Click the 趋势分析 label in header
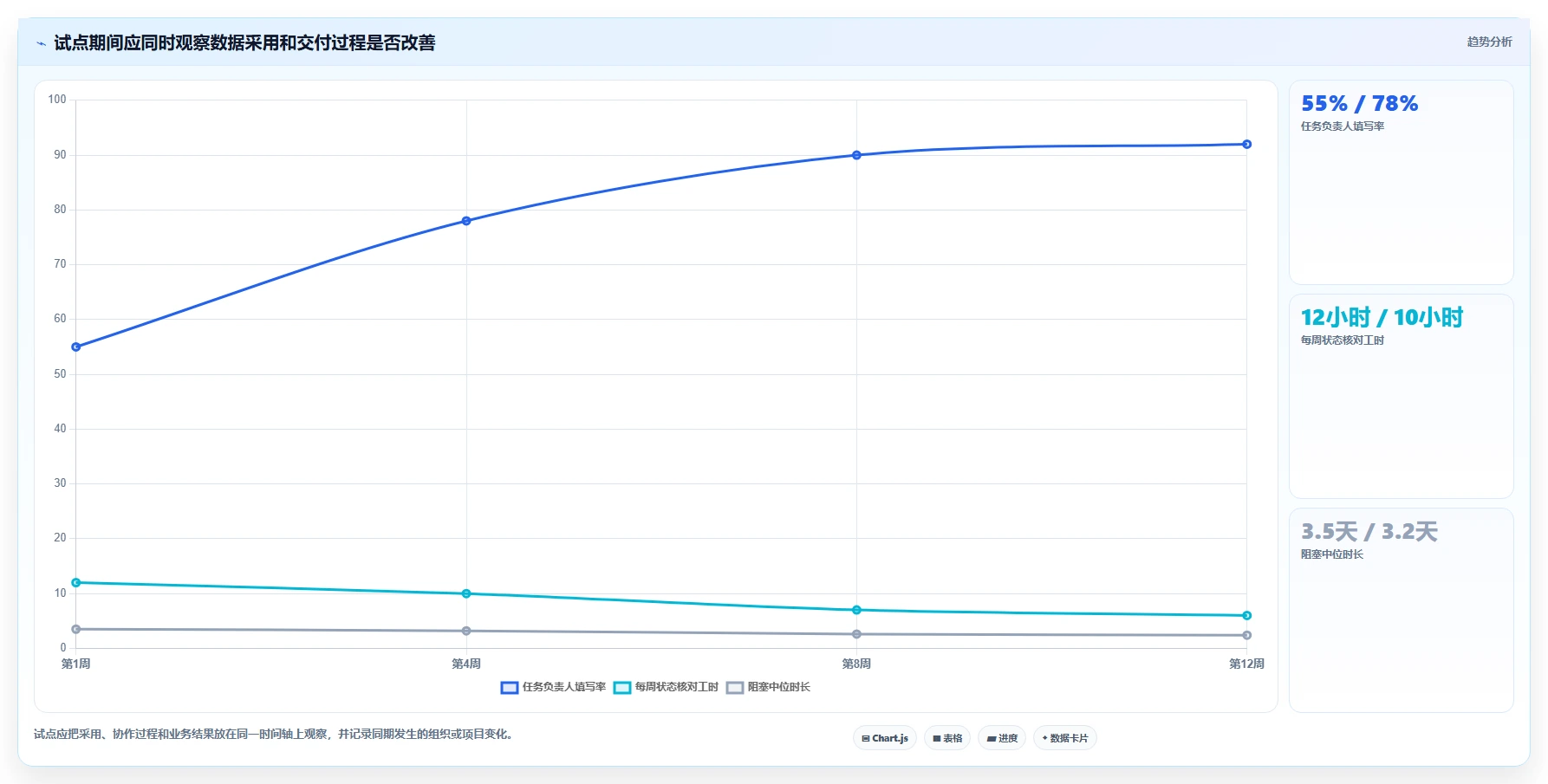Image resolution: width=1548 pixels, height=784 pixels. pyautogui.click(x=1489, y=42)
